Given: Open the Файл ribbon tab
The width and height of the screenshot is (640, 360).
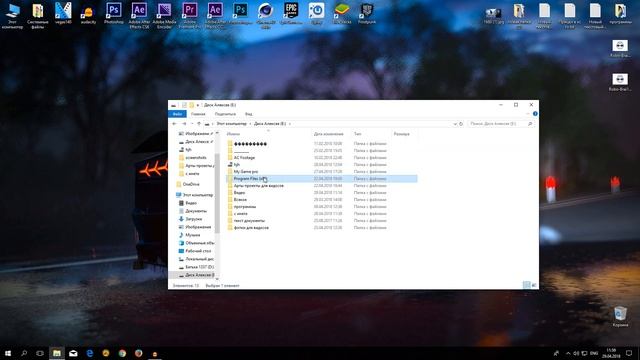Looking at the screenshot, I should click(x=177, y=114).
